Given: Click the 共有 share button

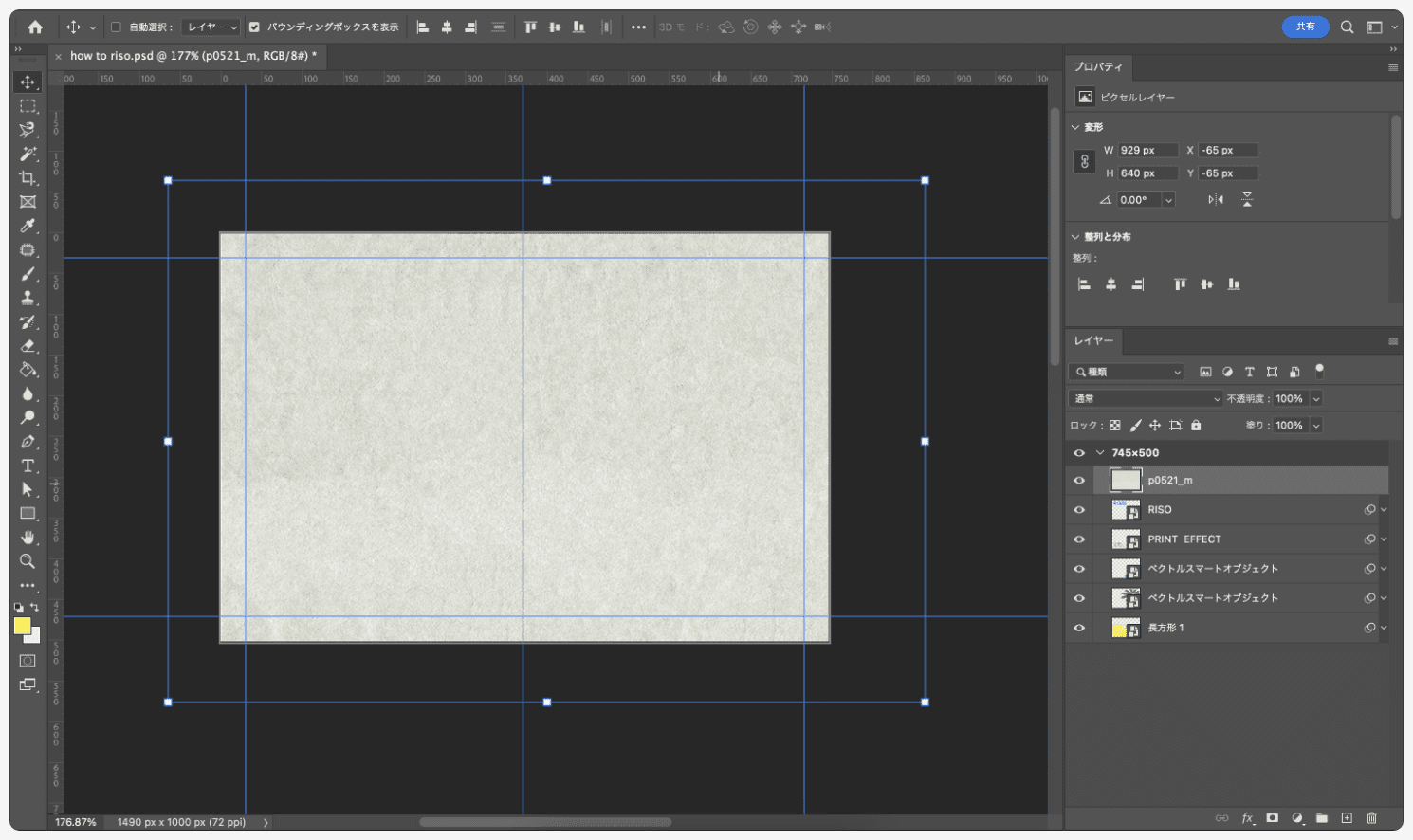Looking at the screenshot, I should 1306,27.
